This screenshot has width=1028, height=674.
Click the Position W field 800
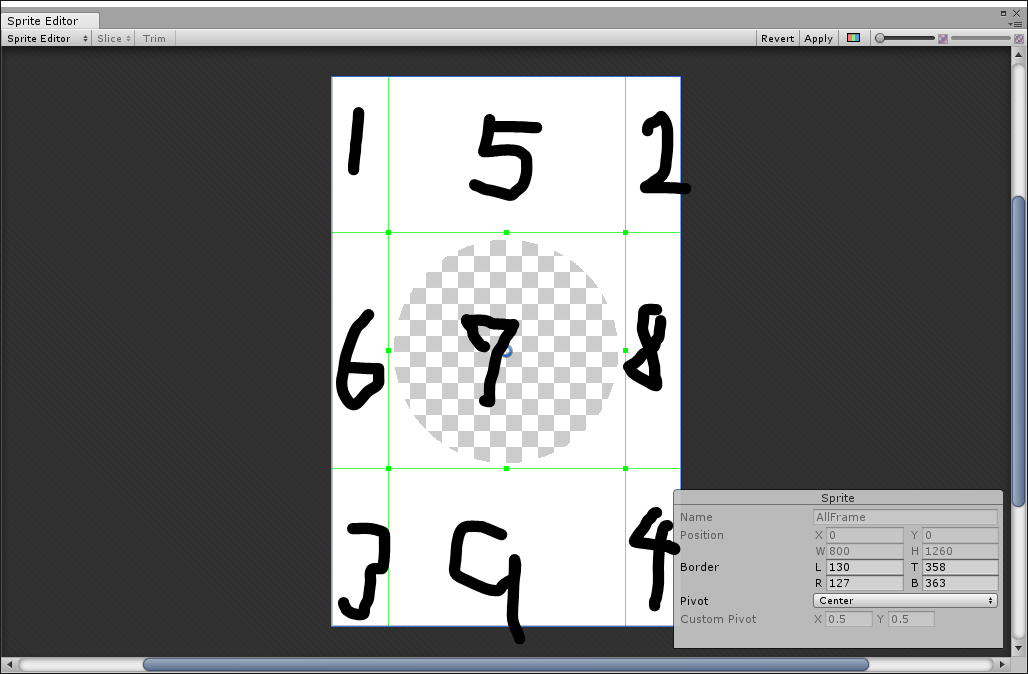[864, 551]
